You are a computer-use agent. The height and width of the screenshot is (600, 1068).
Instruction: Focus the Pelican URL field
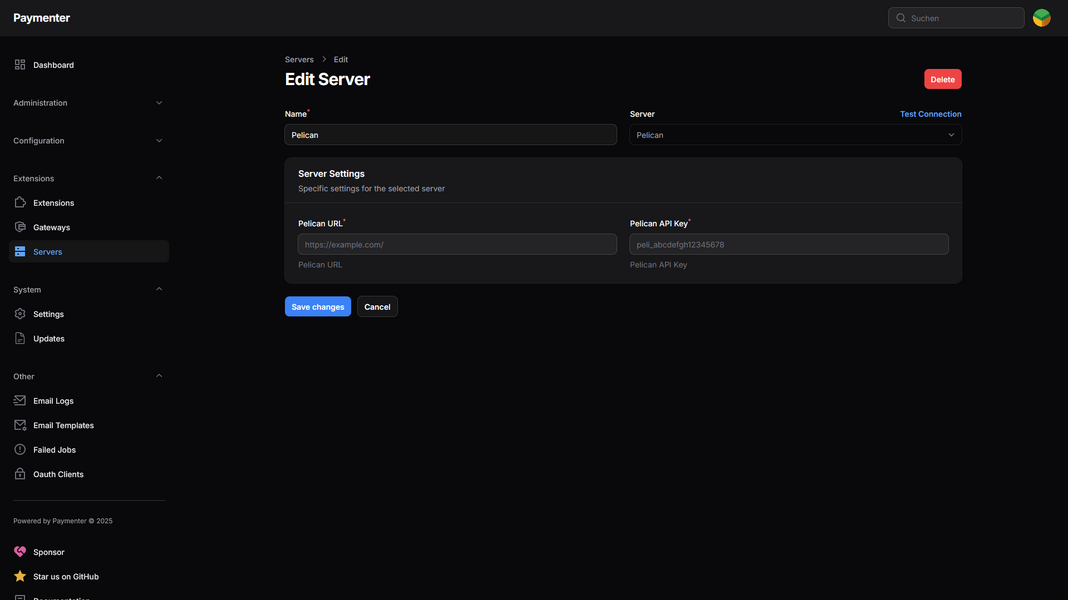point(457,244)
